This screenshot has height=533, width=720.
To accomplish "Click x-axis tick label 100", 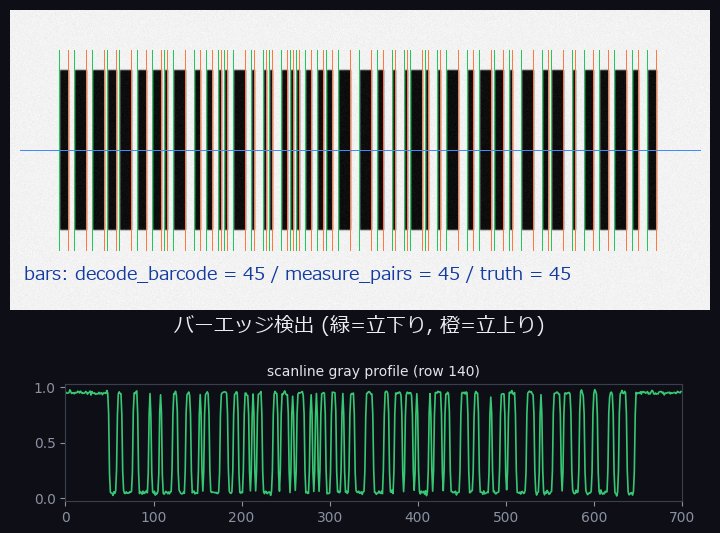I will 153,517.
